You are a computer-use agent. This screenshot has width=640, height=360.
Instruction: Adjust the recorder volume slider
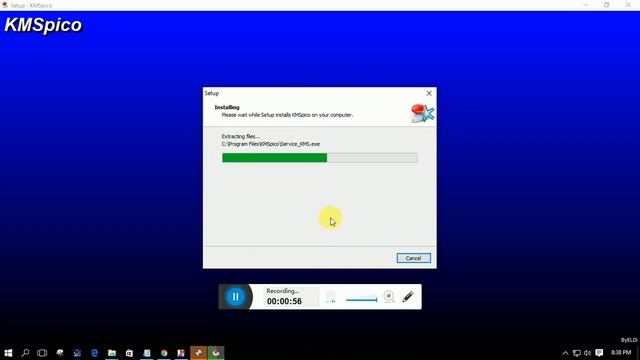[x=362, y=300]
